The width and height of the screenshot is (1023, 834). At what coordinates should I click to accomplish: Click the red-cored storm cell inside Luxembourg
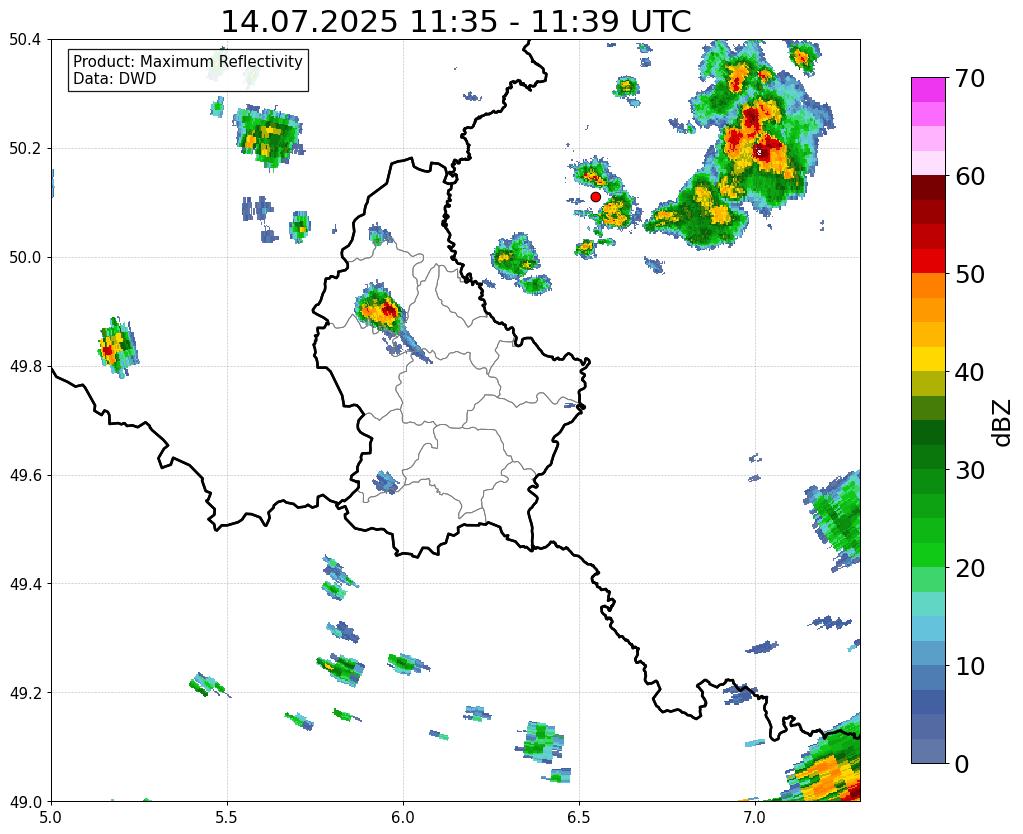coord(381,308)
